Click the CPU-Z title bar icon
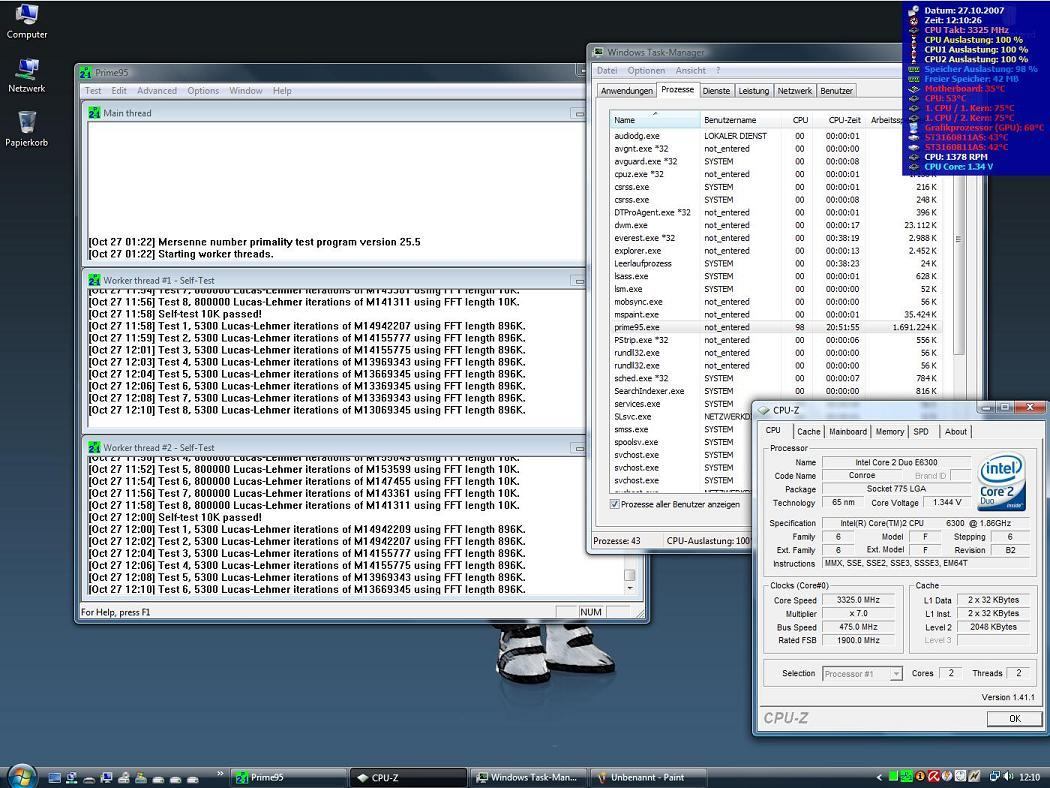Screen dimensions: 1050x788 click(x=763, y=410)
